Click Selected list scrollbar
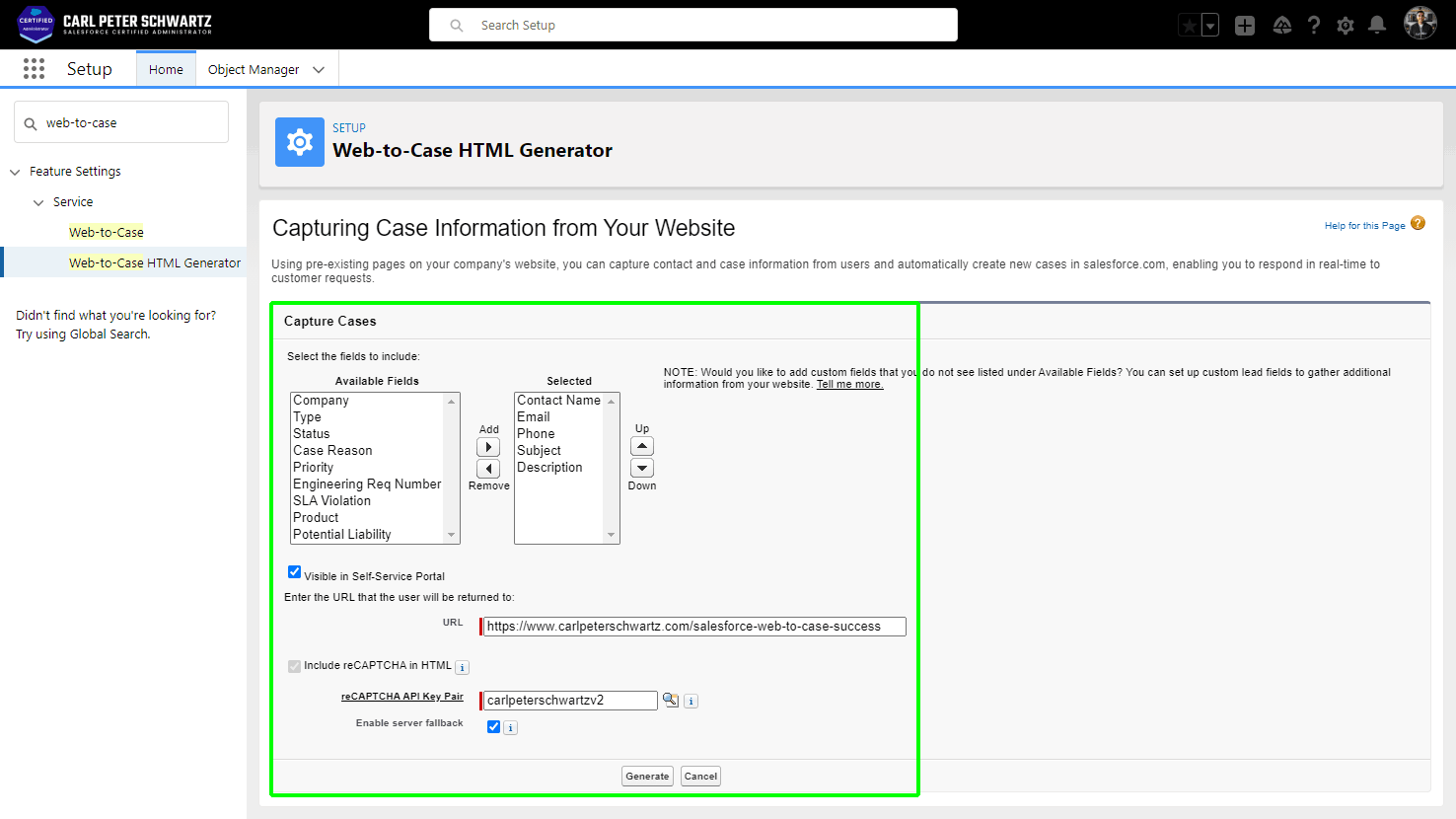This screenshot has width=1456, height=819. coord(612,468)
